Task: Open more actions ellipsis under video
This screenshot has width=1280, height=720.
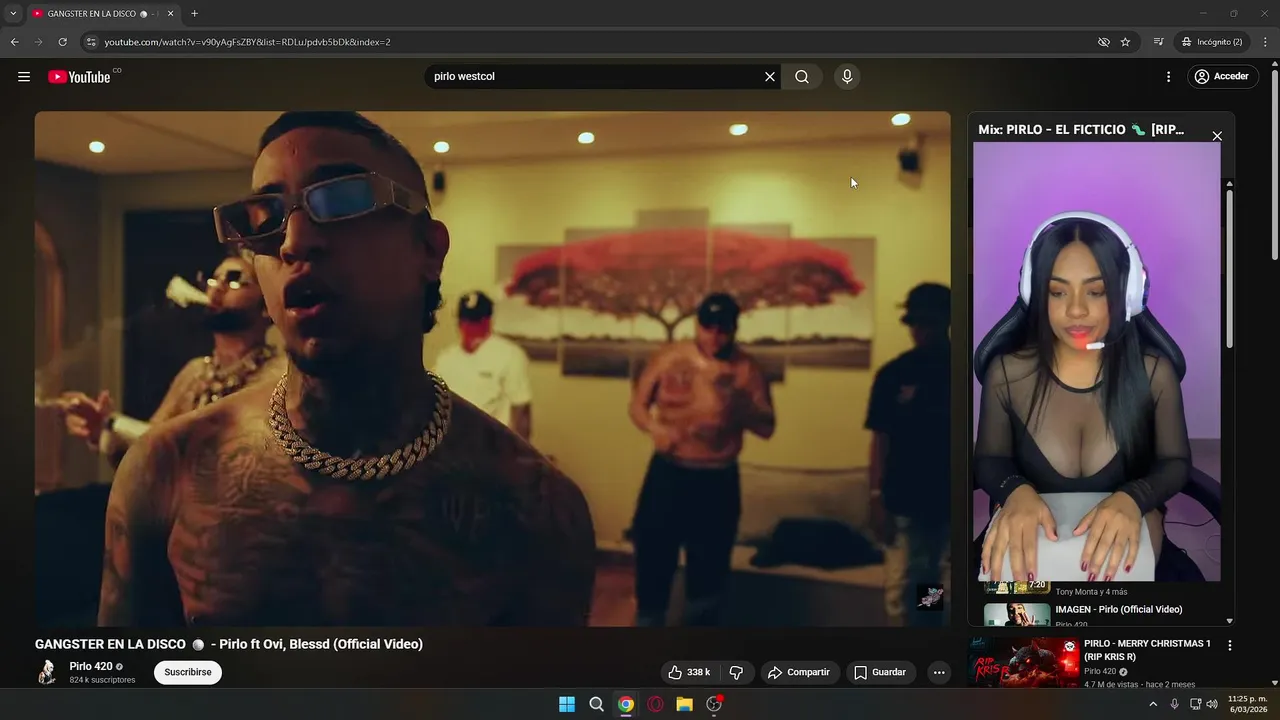Action: pos(939,672)
